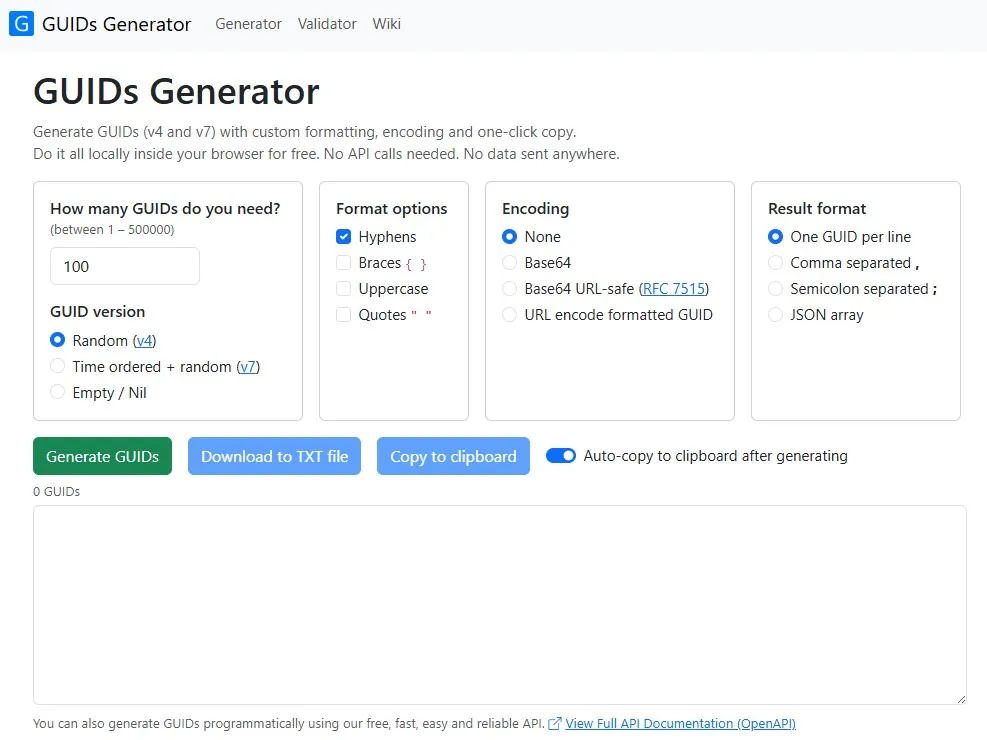Click the GUIDs Generator logo icon
The image size is (987, 740).
[x=21, y=23]
